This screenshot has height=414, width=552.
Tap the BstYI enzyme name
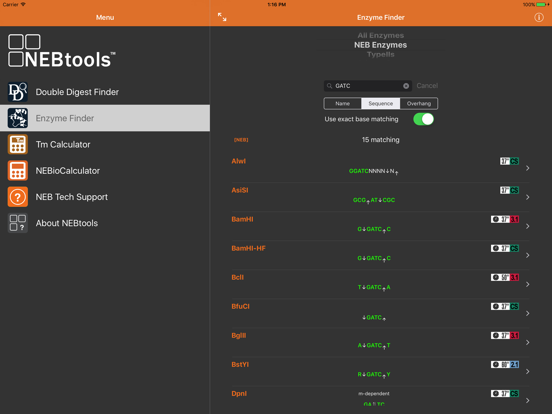click(x=240, y=364)
